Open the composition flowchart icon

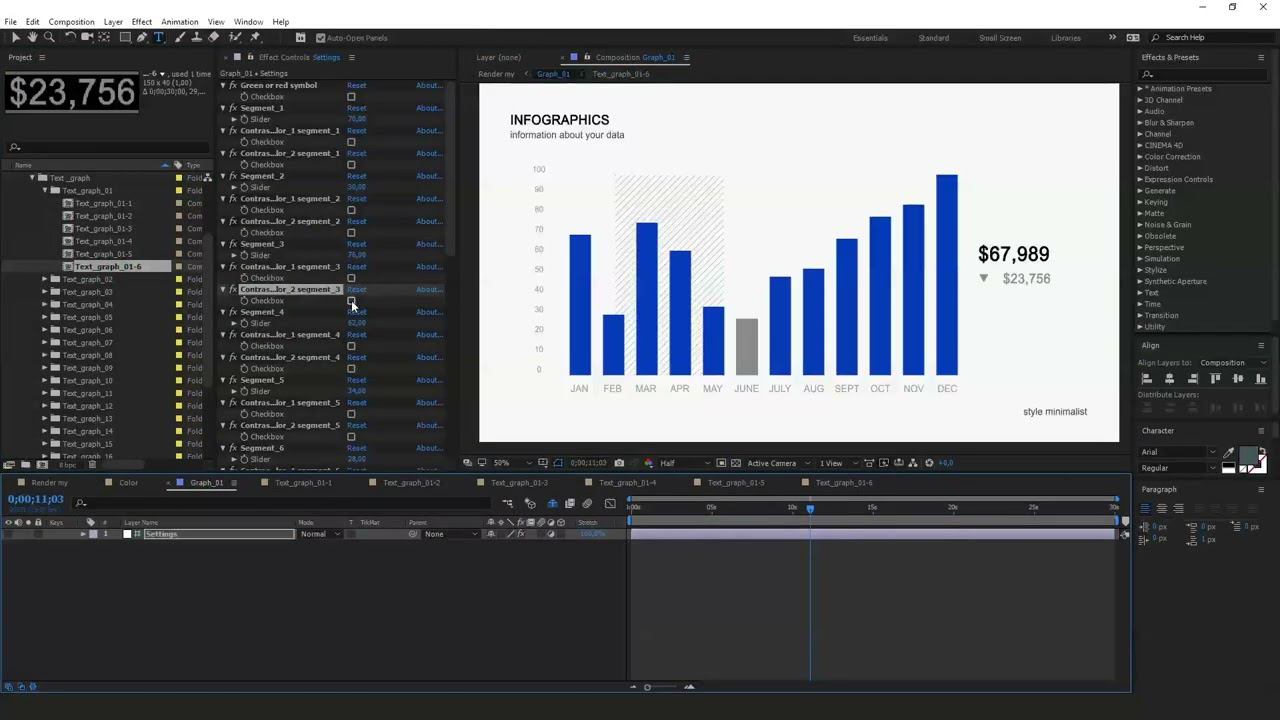tap(913, 463)
